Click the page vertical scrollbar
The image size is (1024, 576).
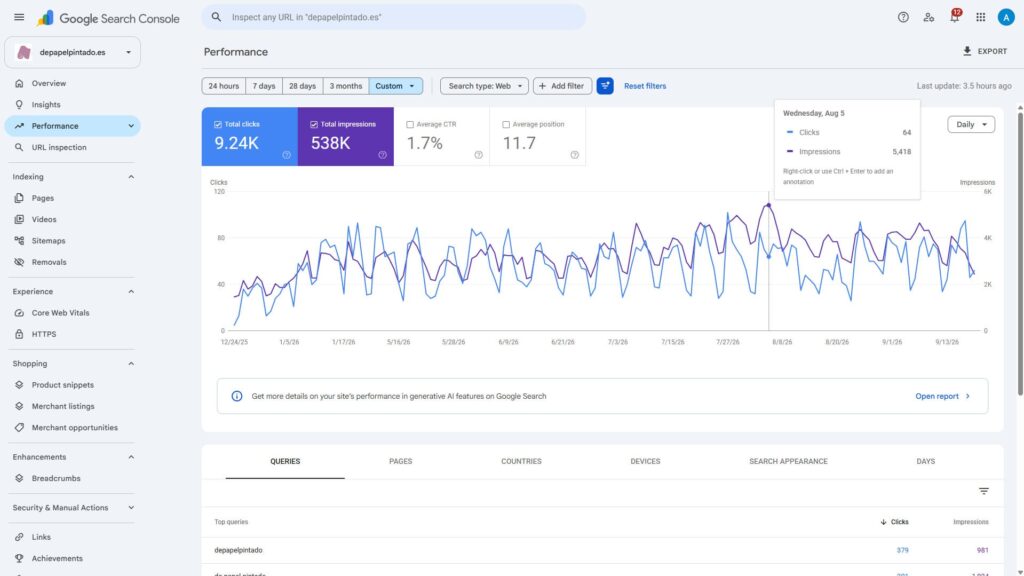[x=1020, y=255]
